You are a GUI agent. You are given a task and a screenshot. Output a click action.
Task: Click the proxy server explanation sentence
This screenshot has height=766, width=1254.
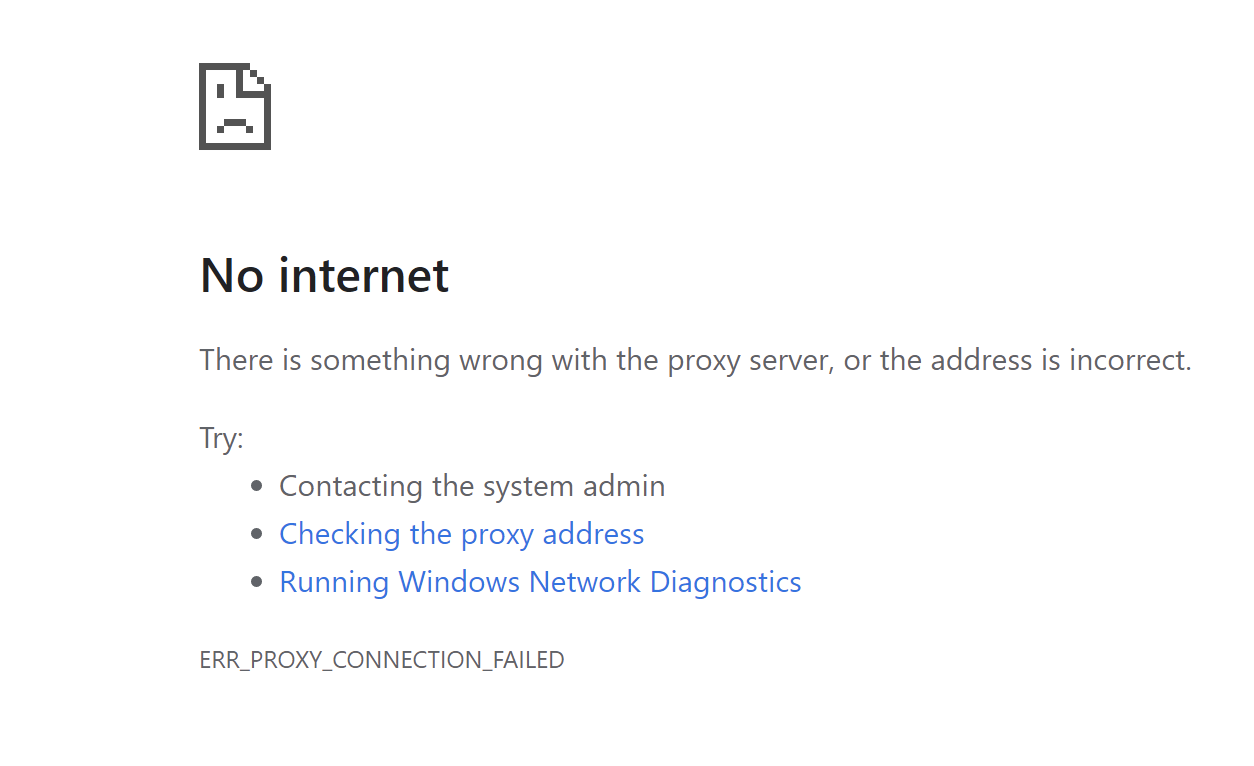click(694, 360)
